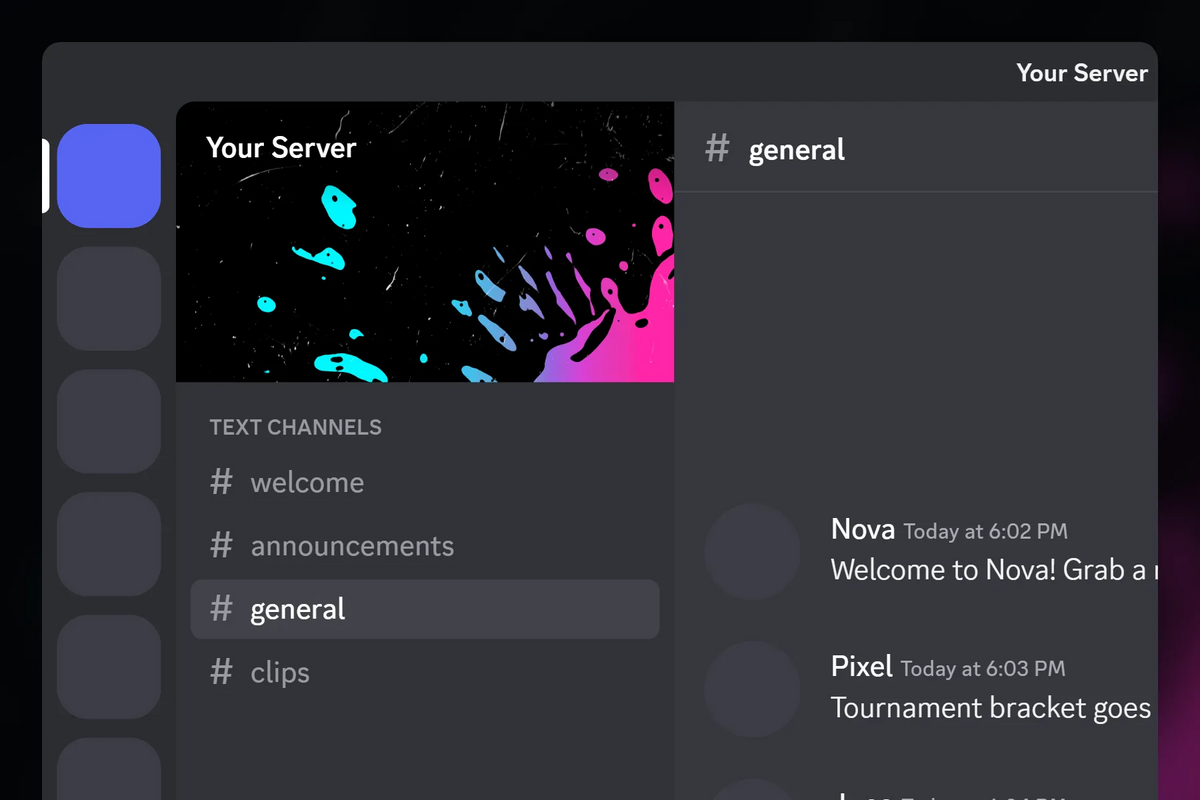Open the clips channel

(425, 673)
